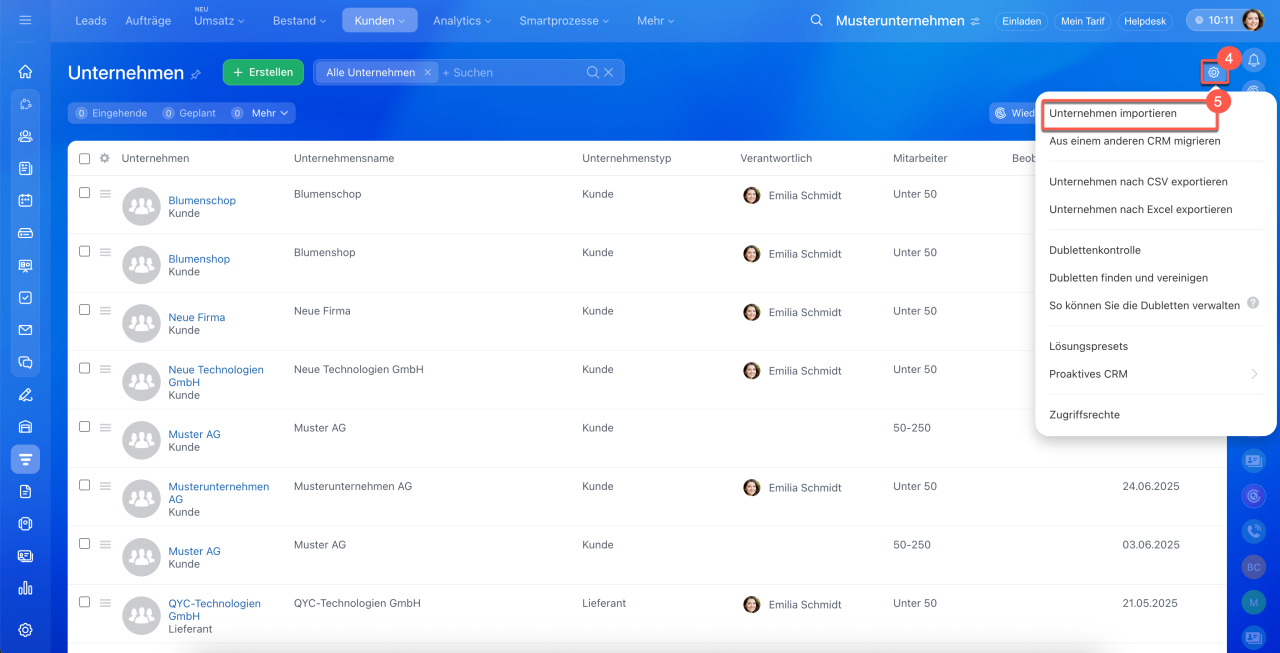
Task: Open the hamburger menu icon
Action: tap(25, 20)
